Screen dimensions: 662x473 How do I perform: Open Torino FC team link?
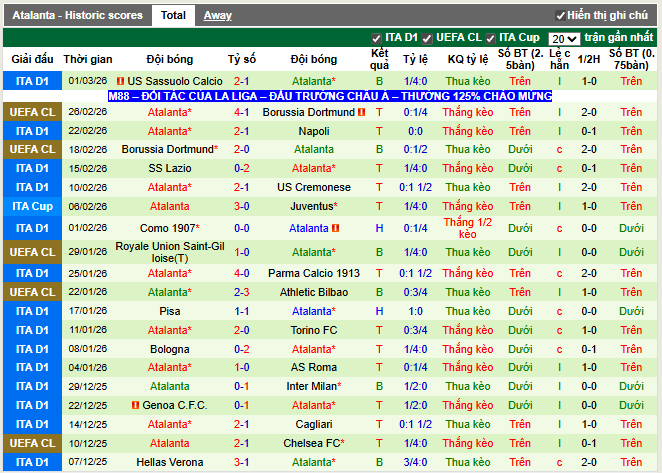(x=314, y=330)
